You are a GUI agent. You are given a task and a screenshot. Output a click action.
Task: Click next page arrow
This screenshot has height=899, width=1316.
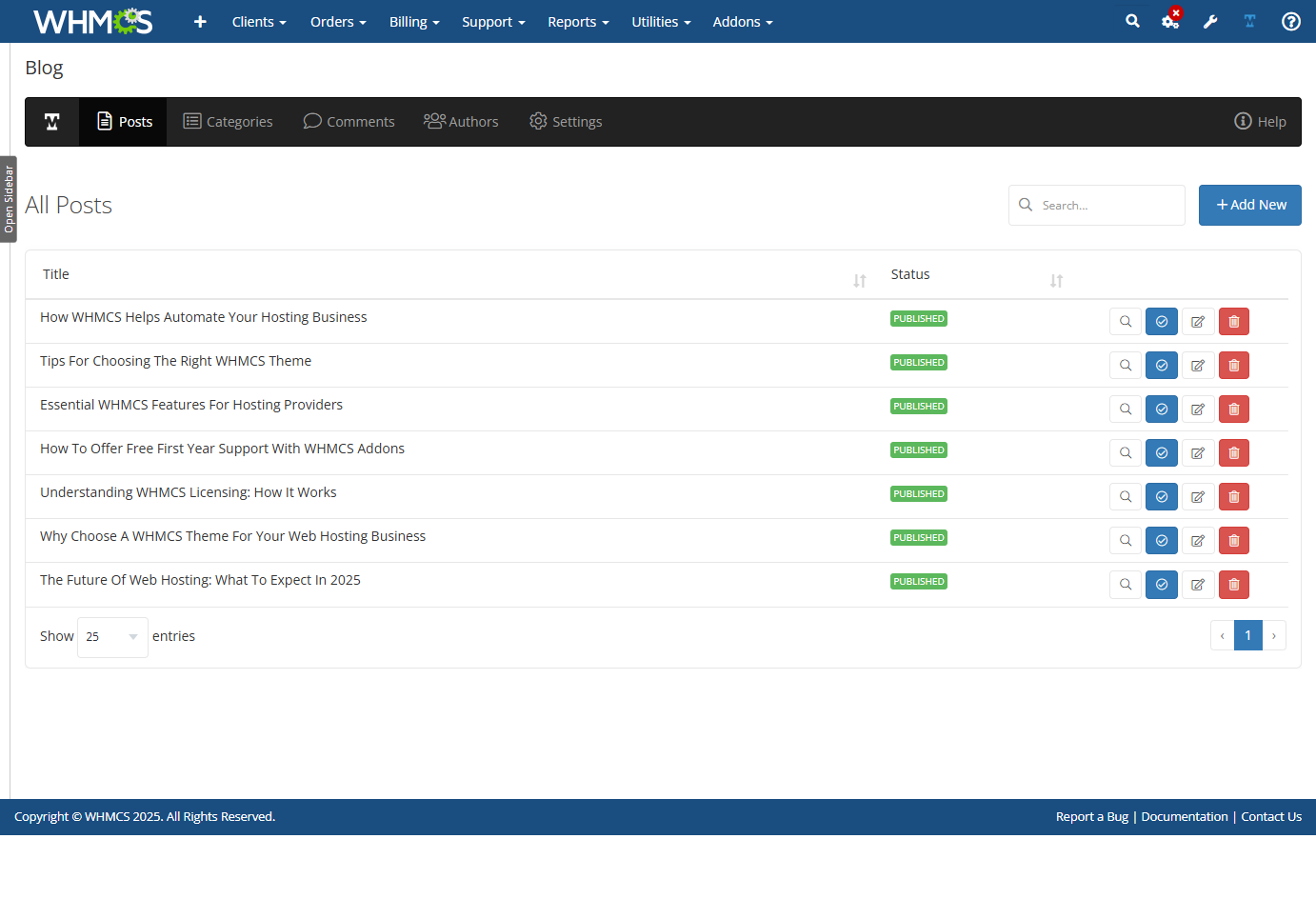pyautogui.click(x=1274, y=636)
